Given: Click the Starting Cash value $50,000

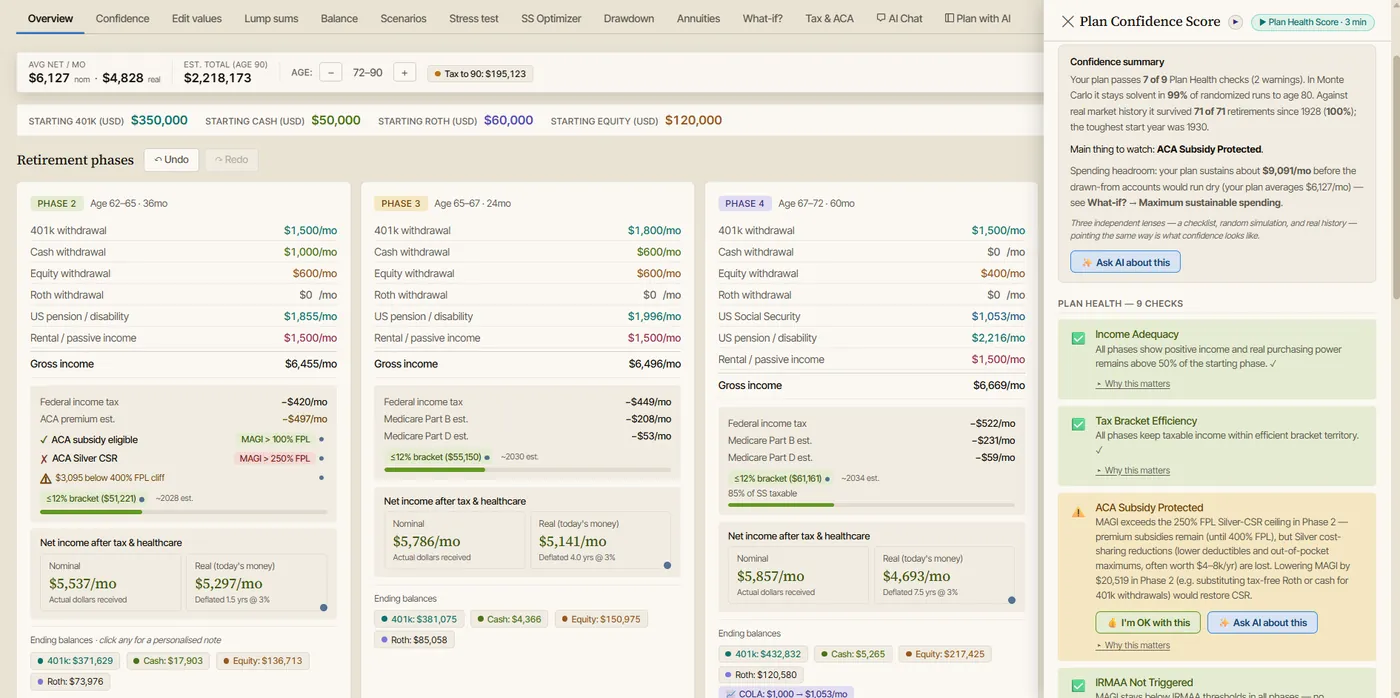Looking at the screenshot, I should [335, 120].
